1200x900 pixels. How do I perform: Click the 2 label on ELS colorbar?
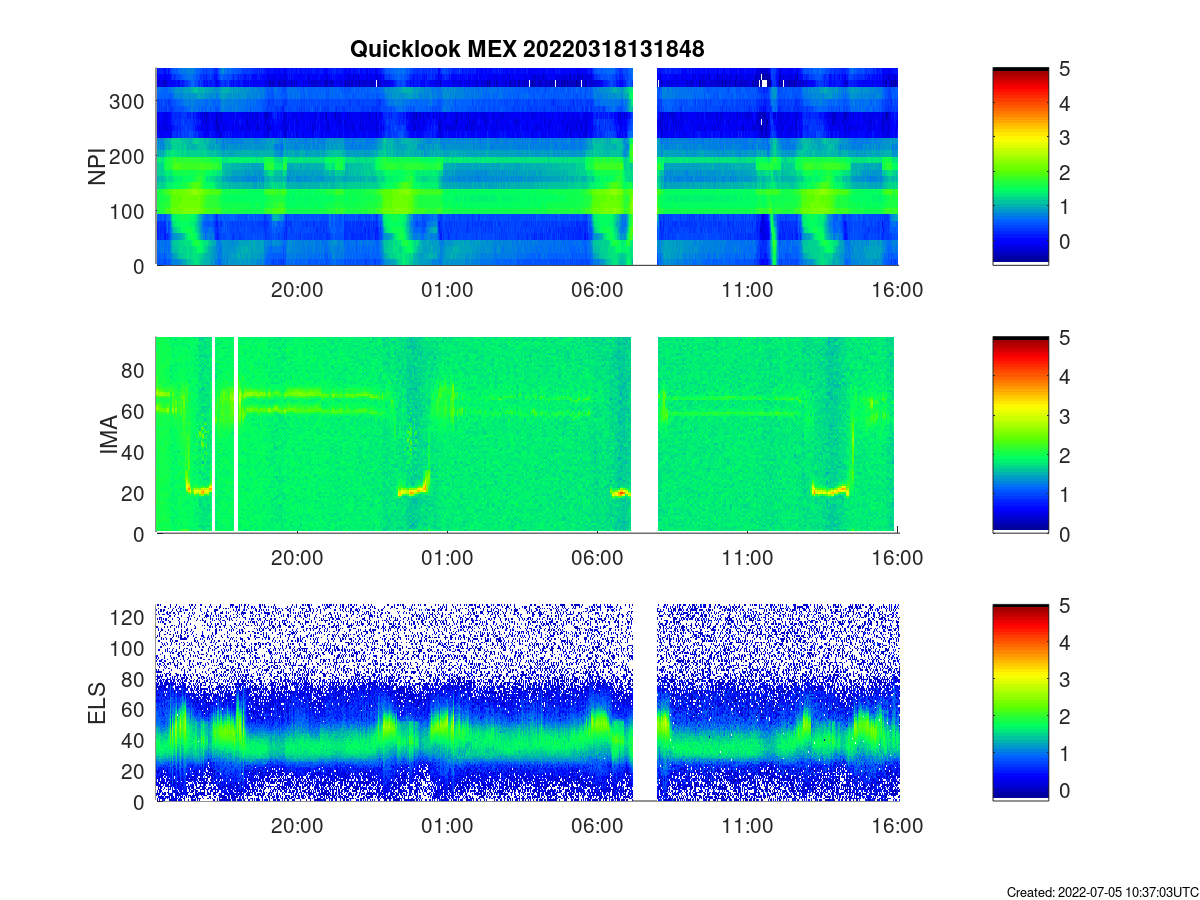pos(1065,717)
